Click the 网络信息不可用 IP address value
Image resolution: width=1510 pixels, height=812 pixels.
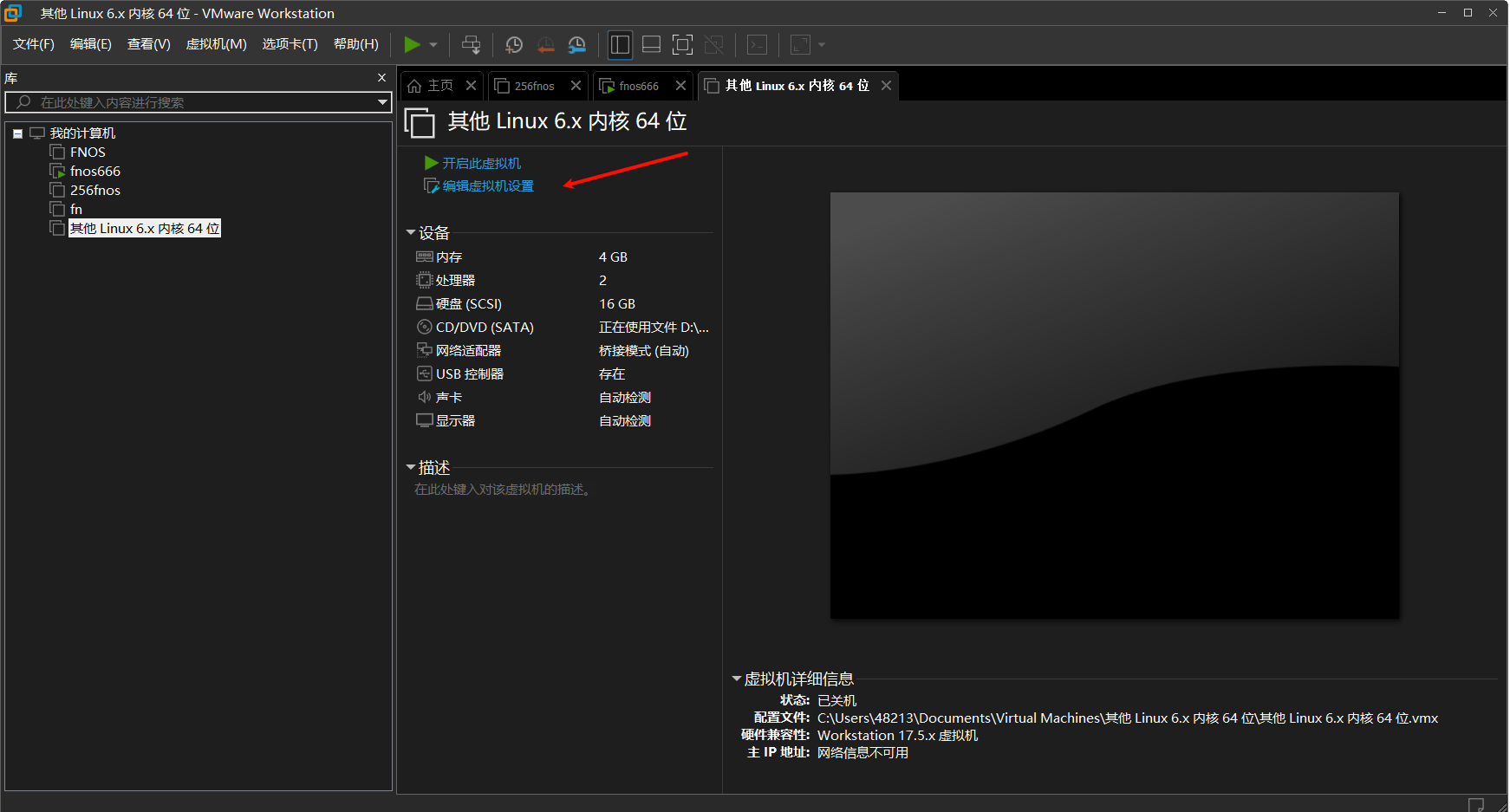click(x=862, y=752)
